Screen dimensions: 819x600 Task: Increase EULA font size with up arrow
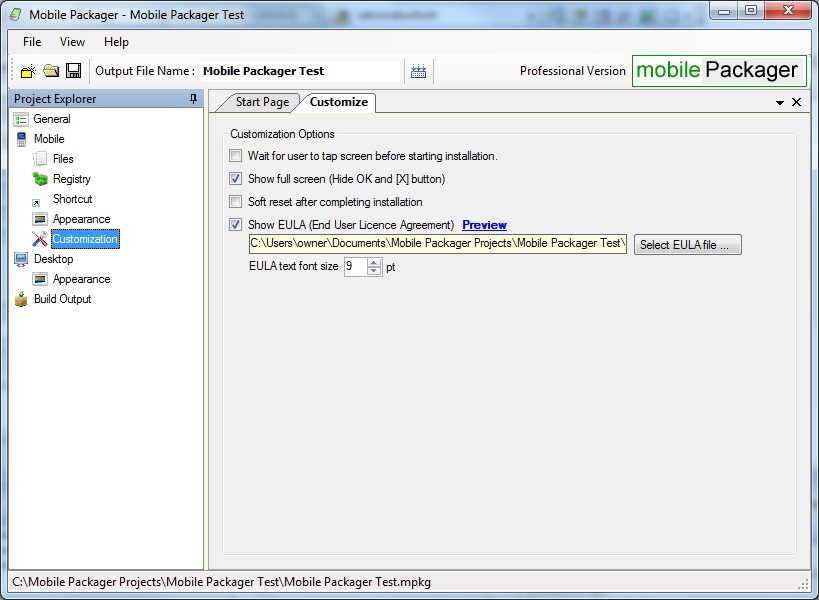pyautogui.click(x=374, y=263)
